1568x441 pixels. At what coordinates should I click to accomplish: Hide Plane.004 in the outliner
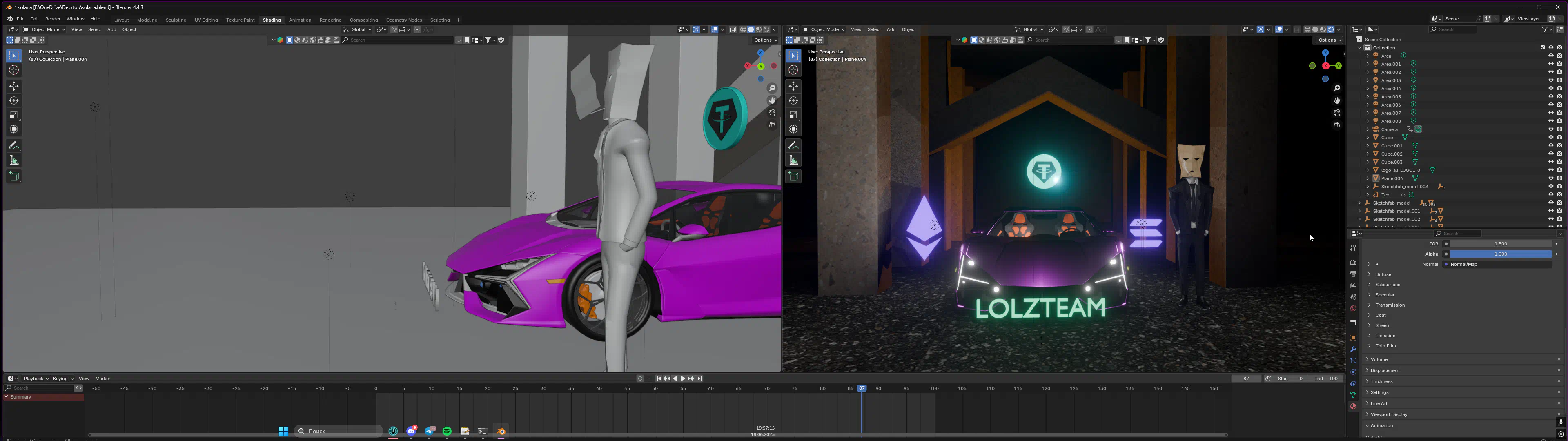coord(1551,178)
